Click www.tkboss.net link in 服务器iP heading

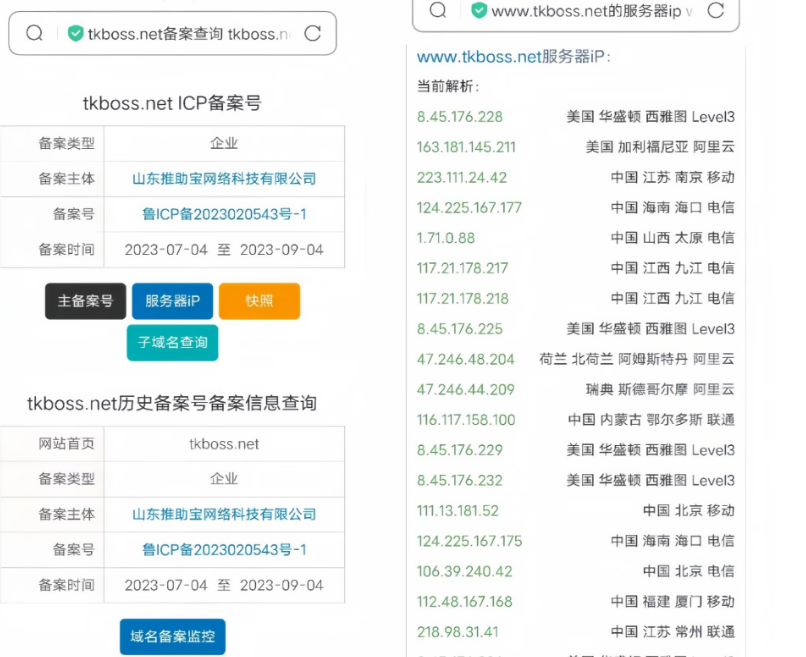479,57
